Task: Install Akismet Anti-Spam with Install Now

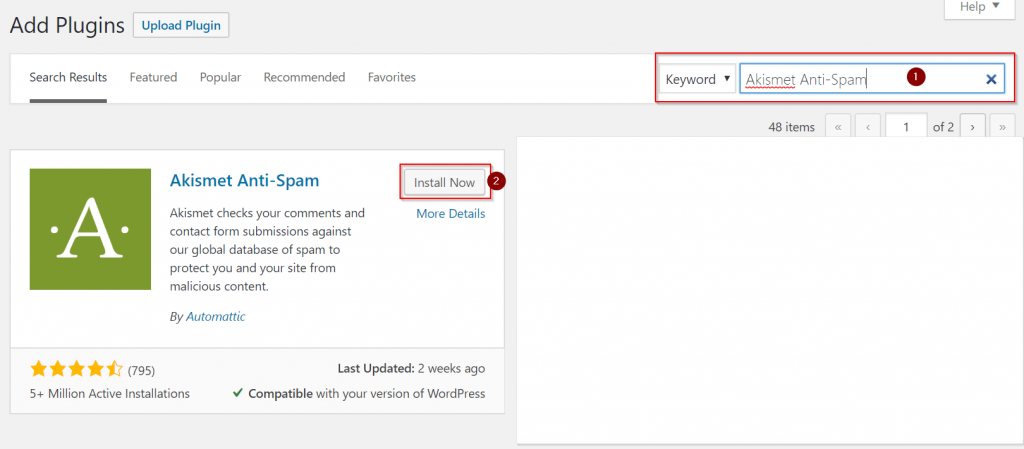Action: (445, 183)
